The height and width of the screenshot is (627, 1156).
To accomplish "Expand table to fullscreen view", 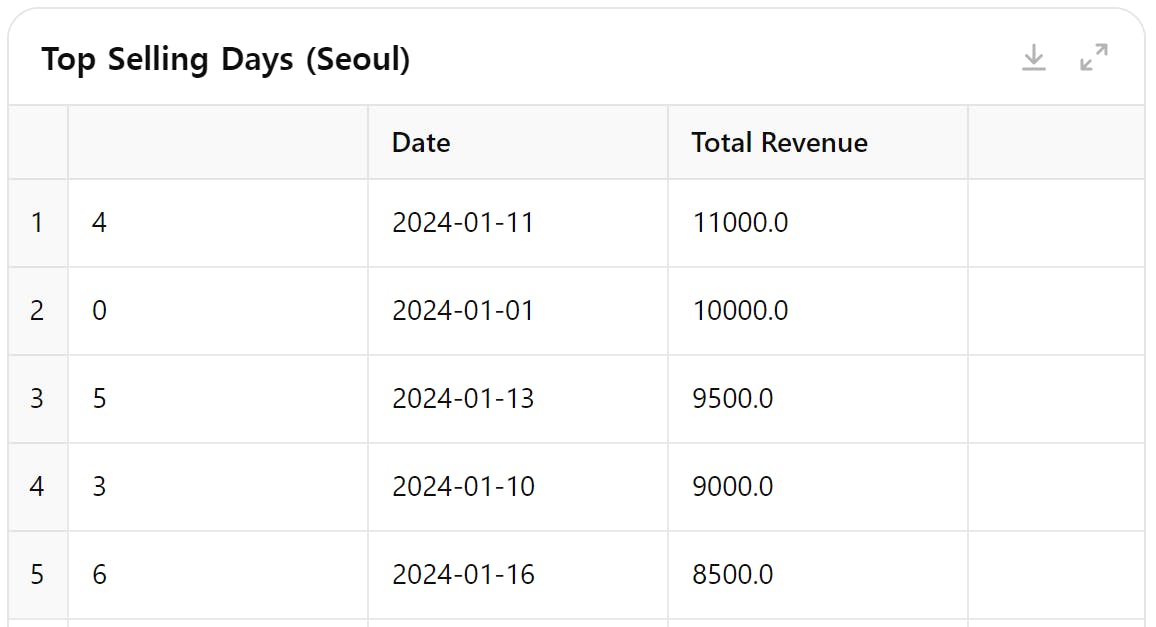I will [1094, 58].
